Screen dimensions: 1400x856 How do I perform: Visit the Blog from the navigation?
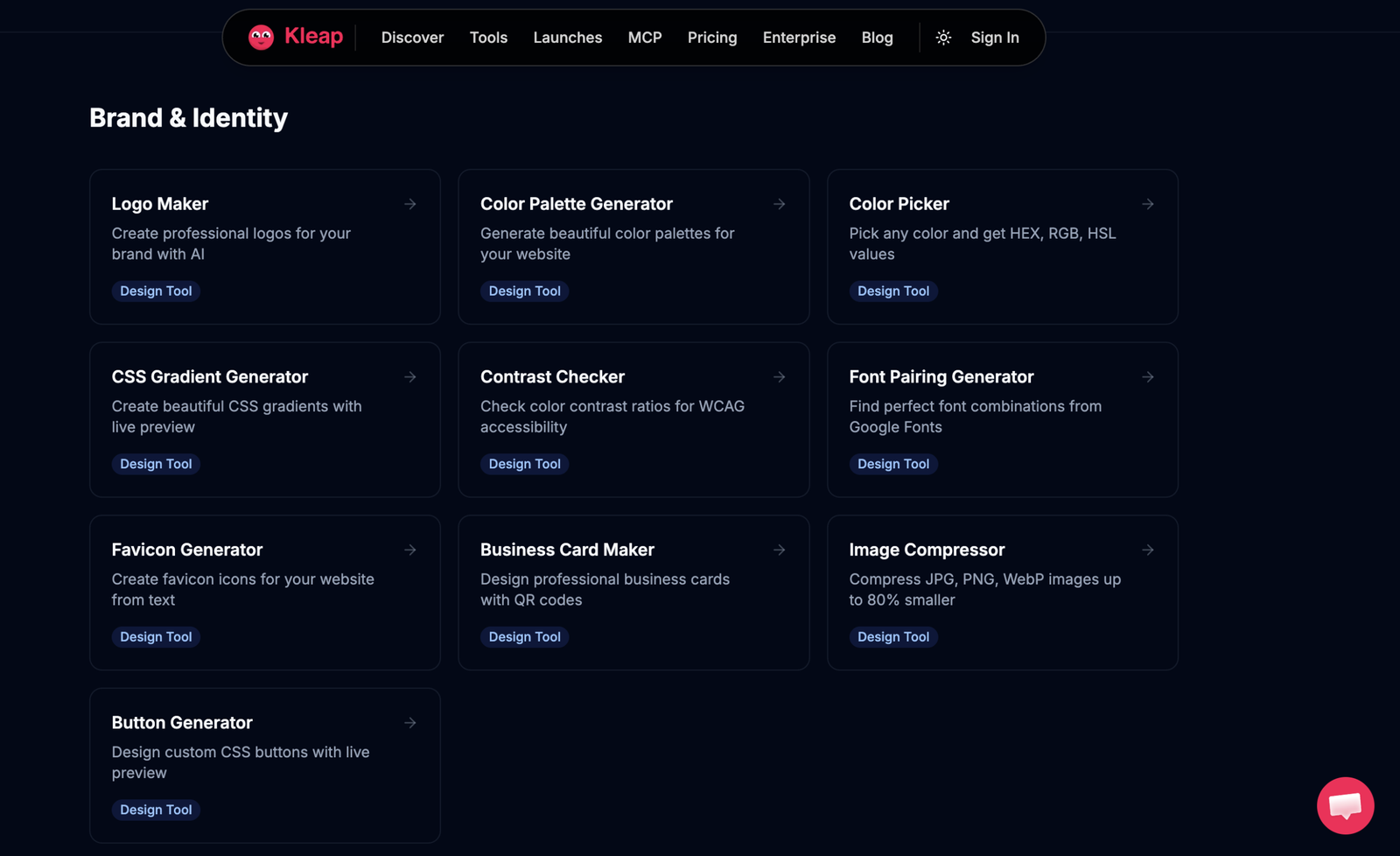pos(877,38)
